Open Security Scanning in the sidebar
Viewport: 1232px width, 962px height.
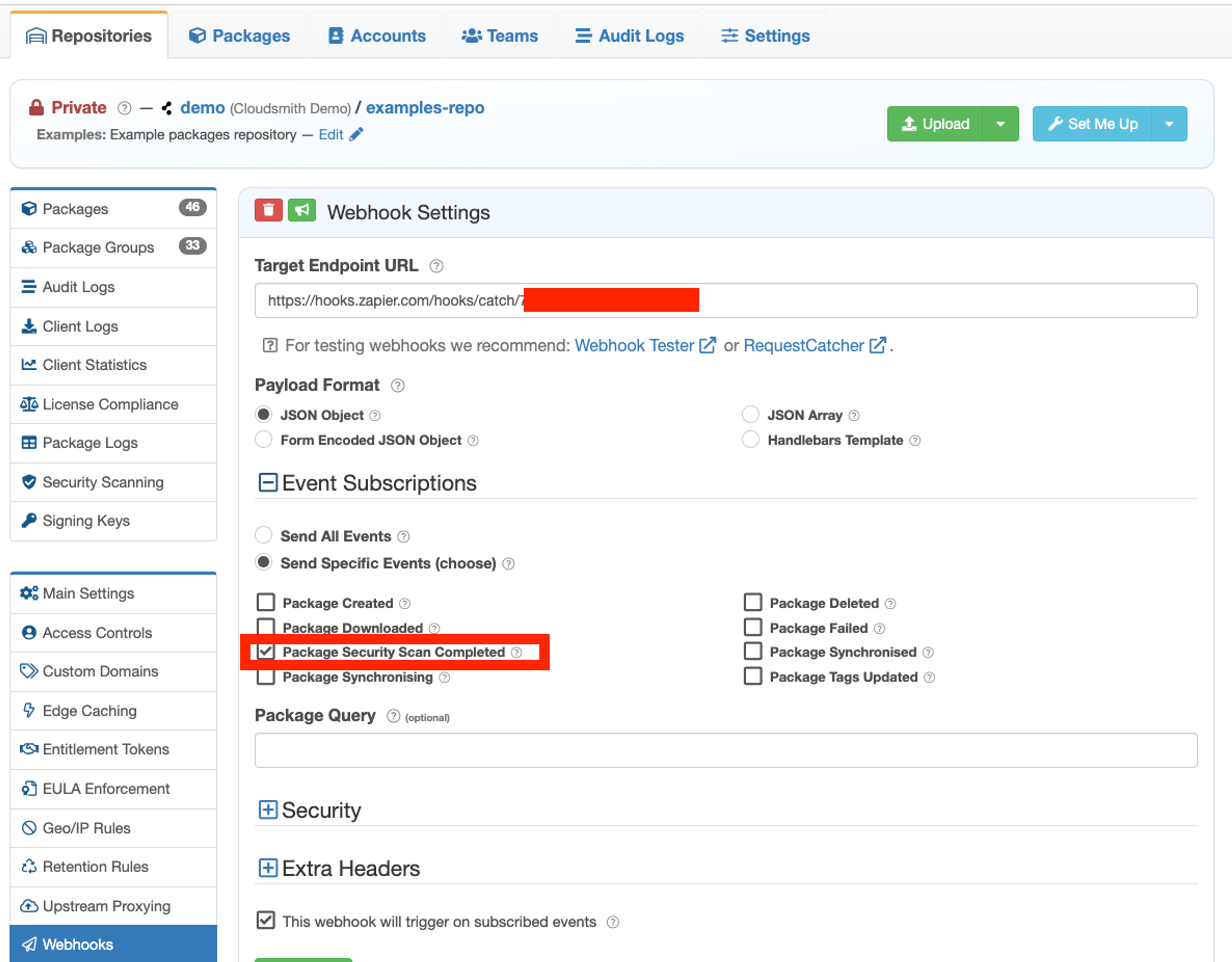pos(103,482)
